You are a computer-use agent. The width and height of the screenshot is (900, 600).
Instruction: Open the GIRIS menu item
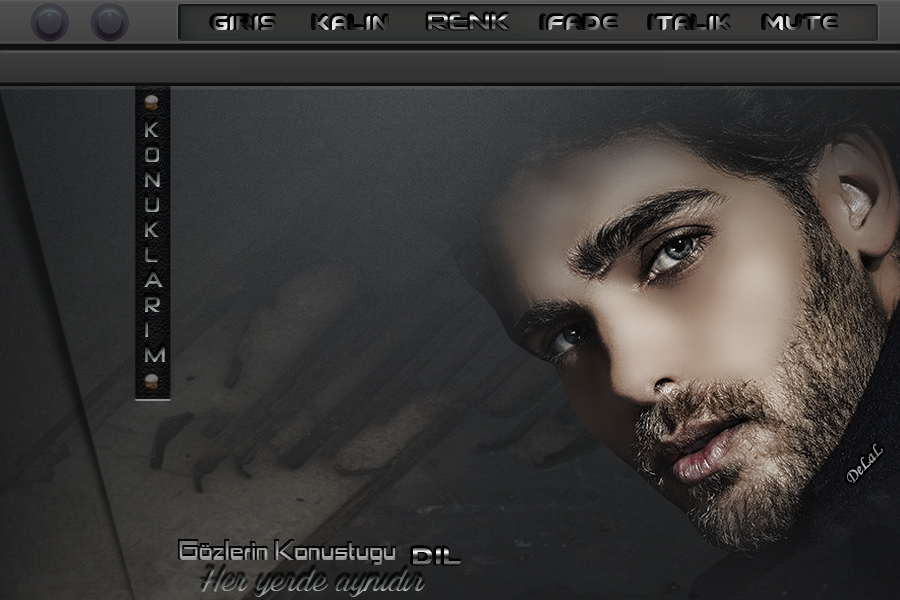point(243,22)
